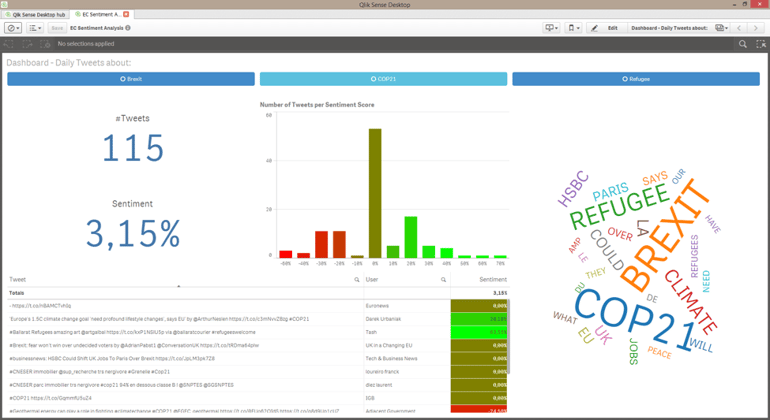
Task: Click the Tech & Business News cell
Action: [x=407, y=359]
